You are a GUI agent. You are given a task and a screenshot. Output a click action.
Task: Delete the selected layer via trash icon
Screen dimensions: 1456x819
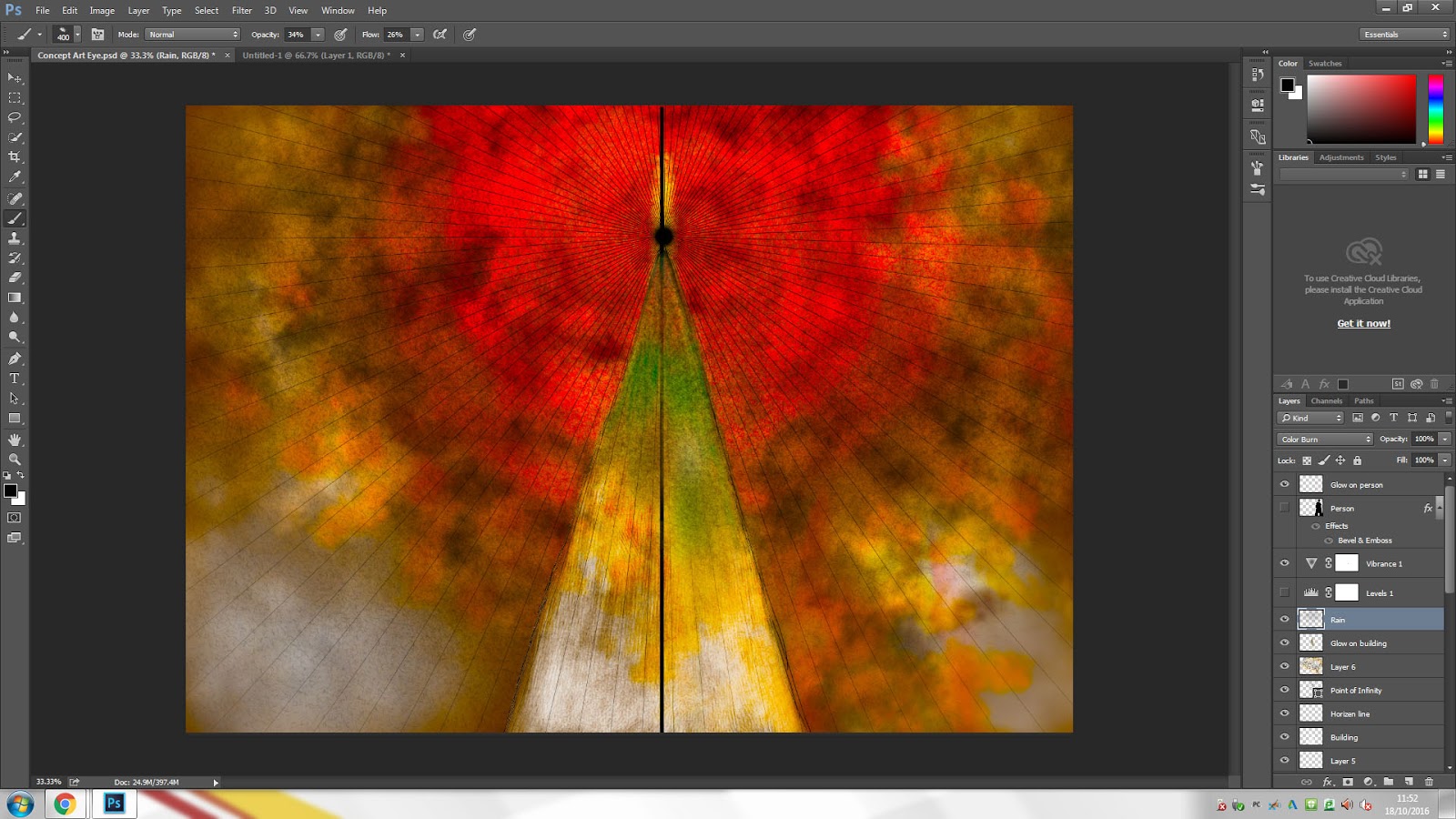point(1429,782)
